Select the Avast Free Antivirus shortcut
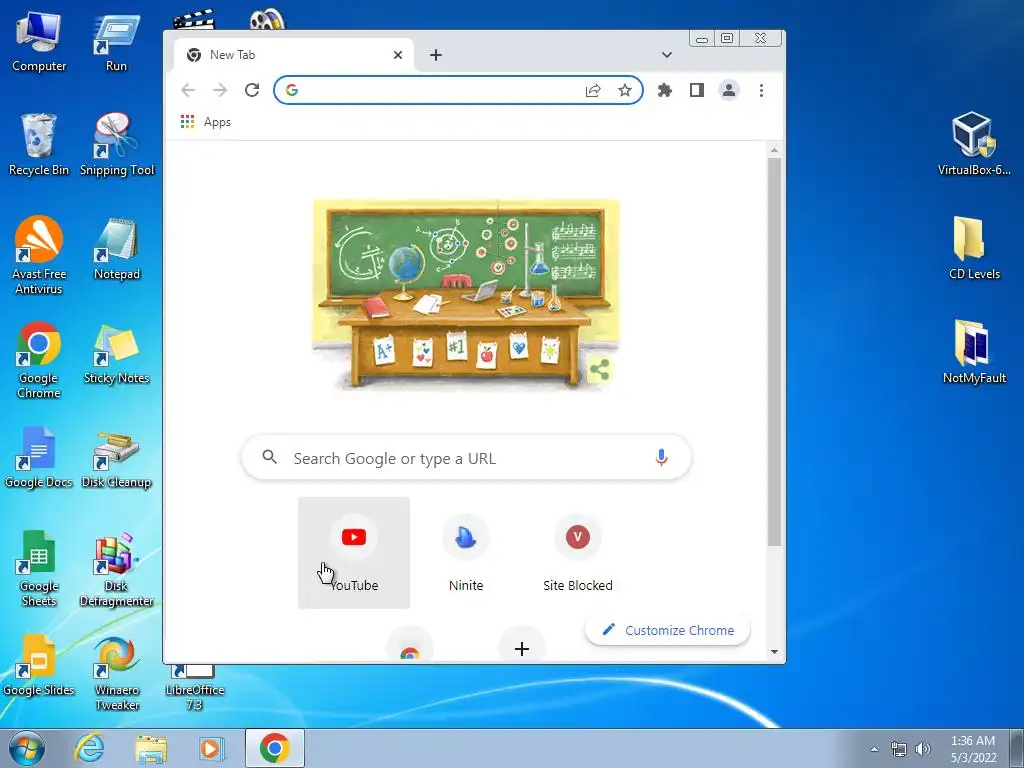The width and height of the screenshot is (1024, 768). coord(39,256)
